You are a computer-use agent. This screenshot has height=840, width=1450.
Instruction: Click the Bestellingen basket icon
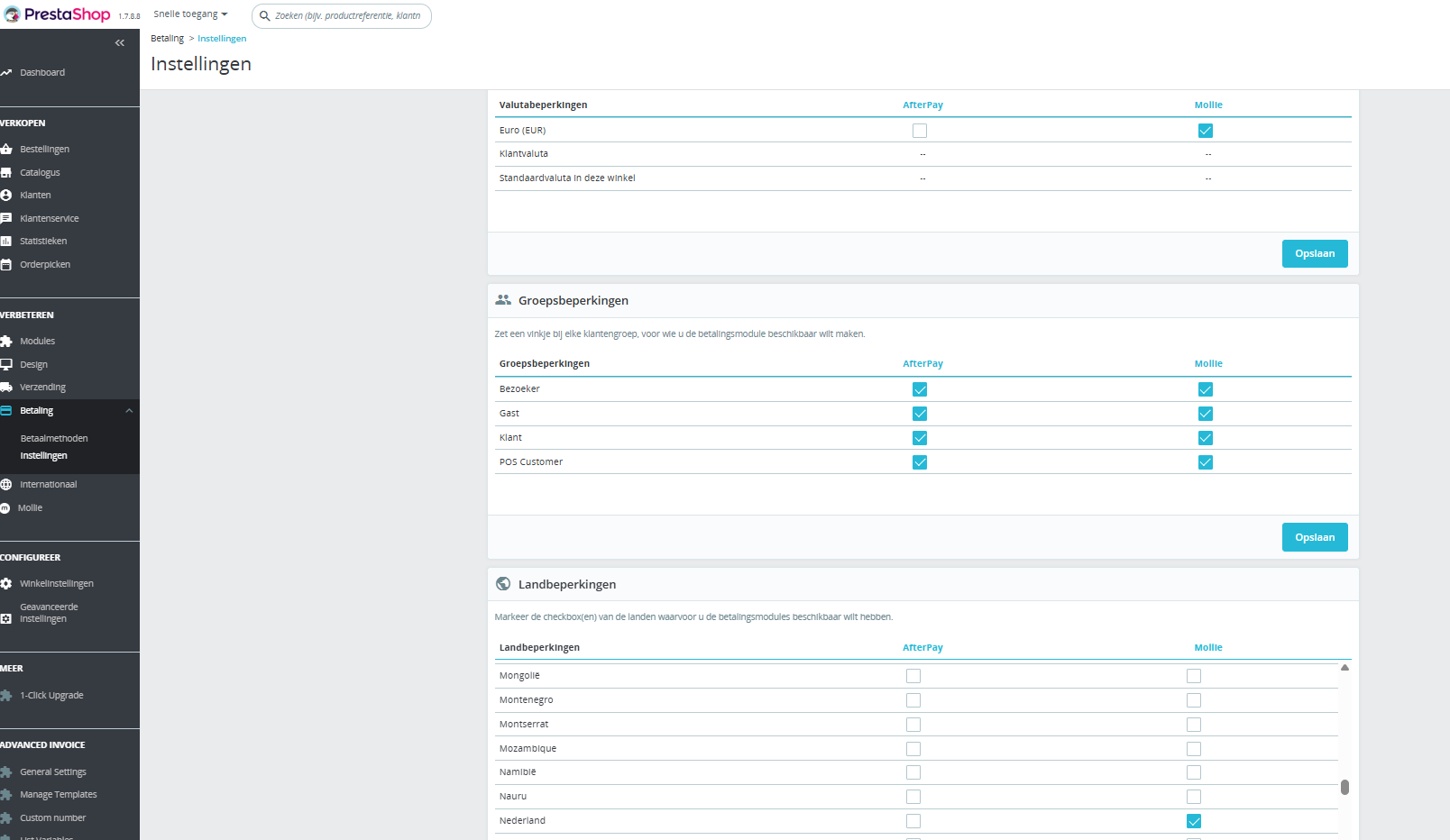click(6, 149)
